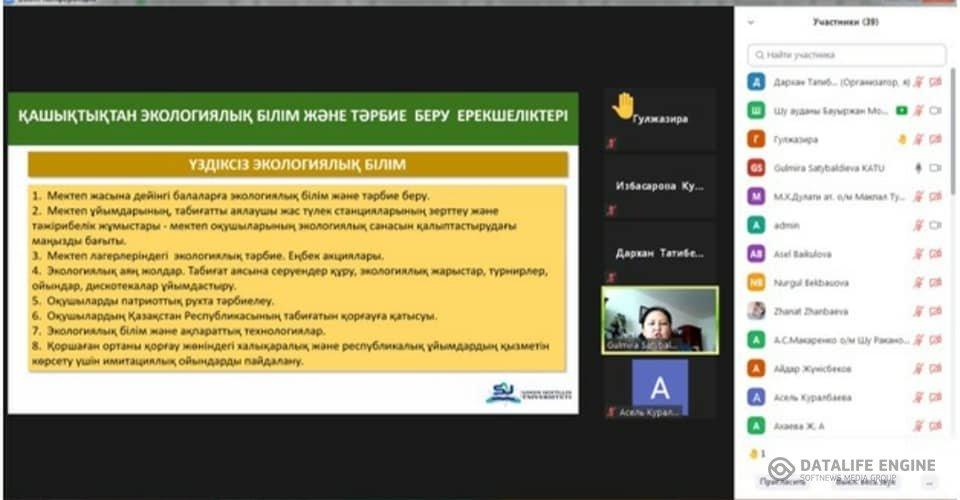Click the orange NB avatar for Nurgul Bekbauova
The height and width of the screenshot is (500, 960).
[757, 283]
